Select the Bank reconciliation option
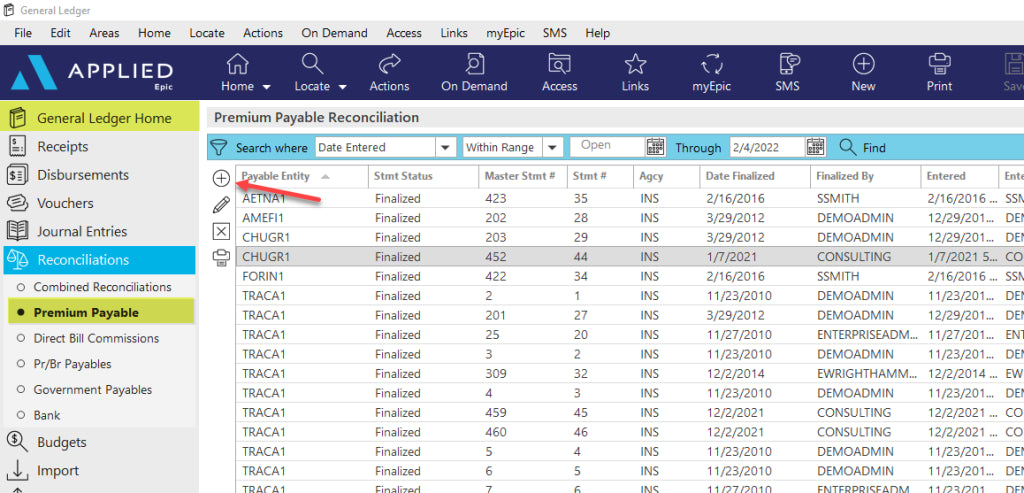 (47, 415)
